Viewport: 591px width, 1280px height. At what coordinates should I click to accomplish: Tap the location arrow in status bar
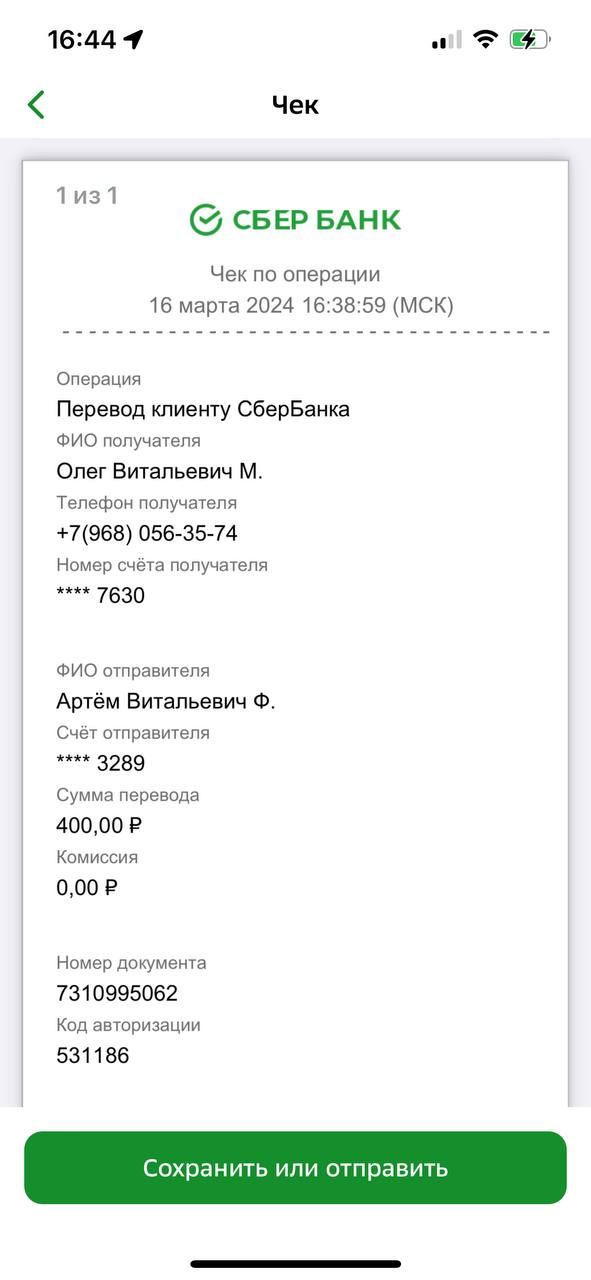pos(134,40)
